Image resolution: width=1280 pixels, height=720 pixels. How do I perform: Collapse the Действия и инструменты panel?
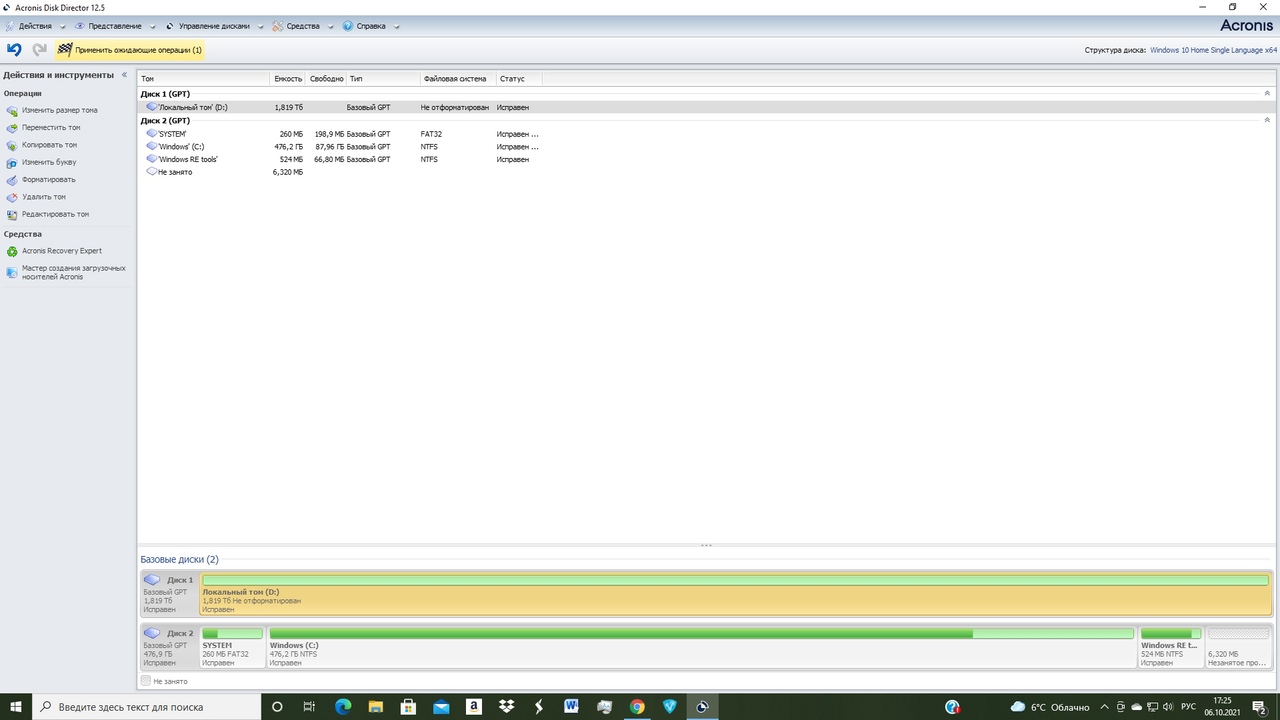[124, 75]
